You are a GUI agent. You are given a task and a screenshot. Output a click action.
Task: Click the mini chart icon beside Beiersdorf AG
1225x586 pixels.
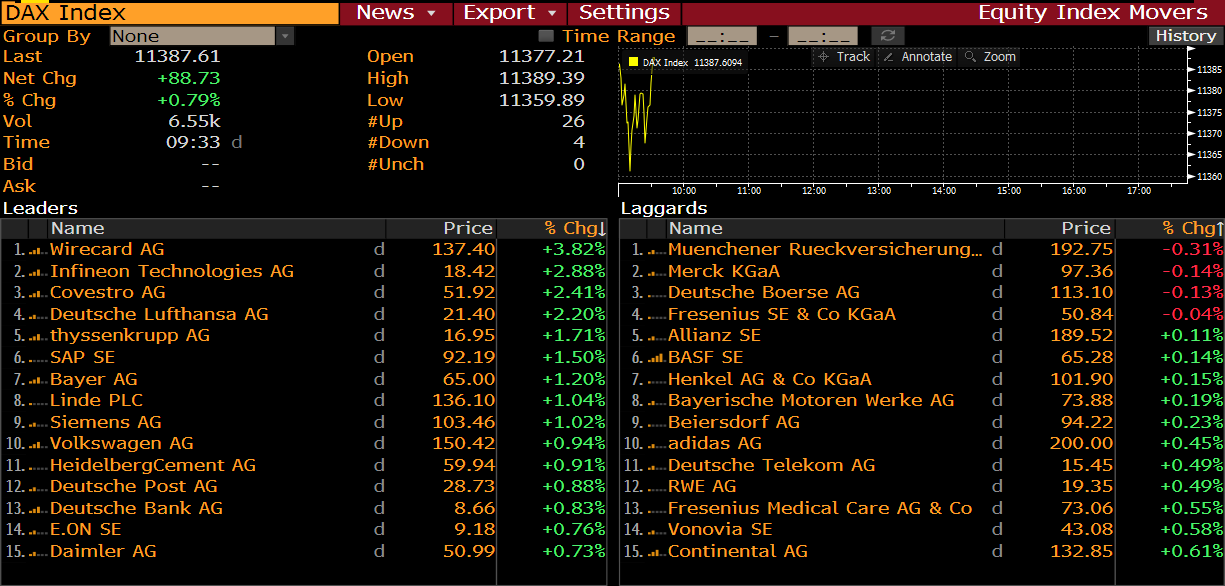click(657, 423)
